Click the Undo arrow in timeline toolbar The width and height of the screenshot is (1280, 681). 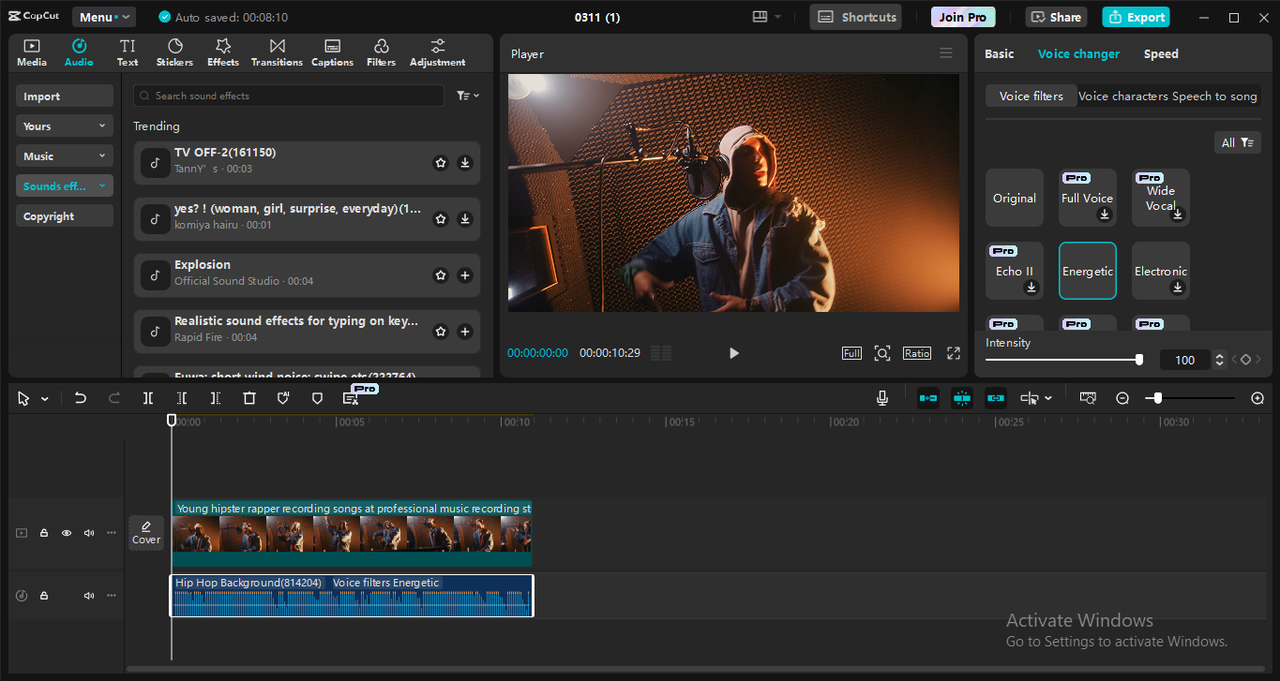81,398
